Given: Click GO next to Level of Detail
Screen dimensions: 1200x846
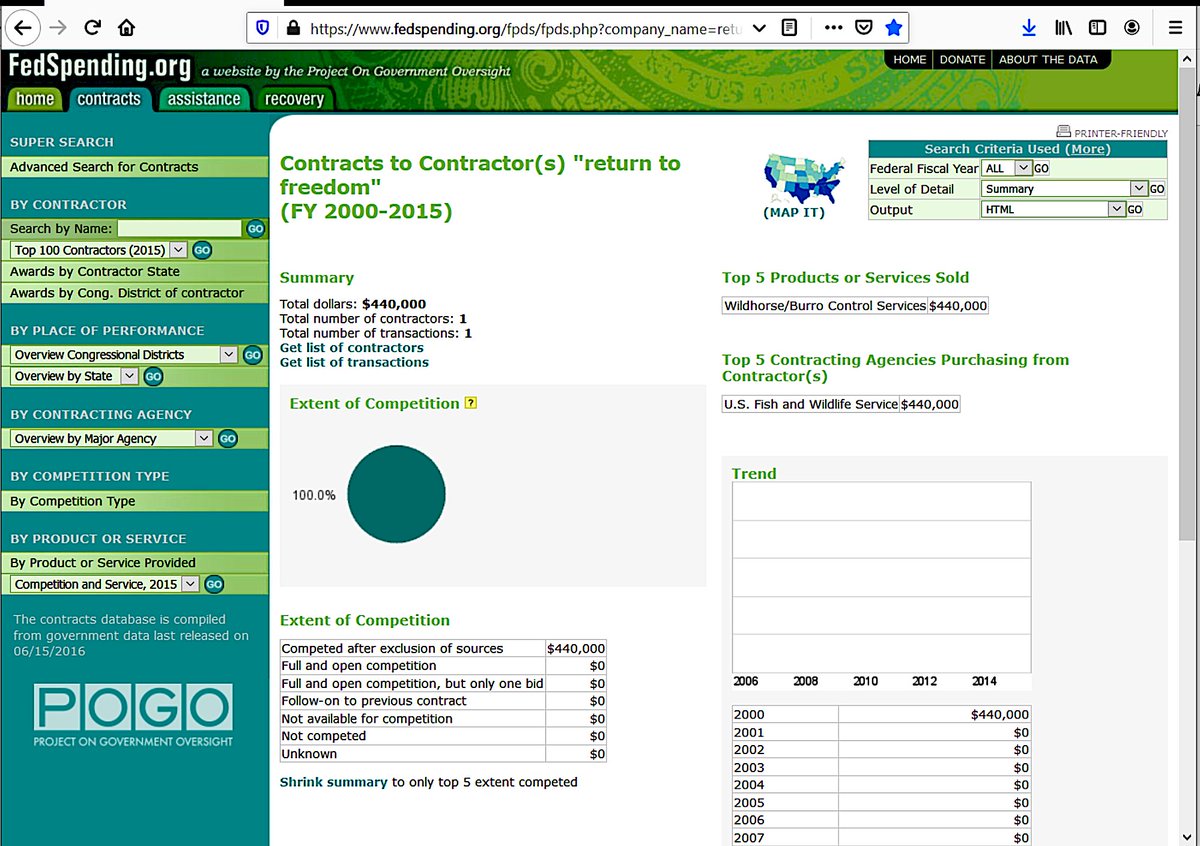Looking at the screenshot, I should click(x=1157, y=189).
